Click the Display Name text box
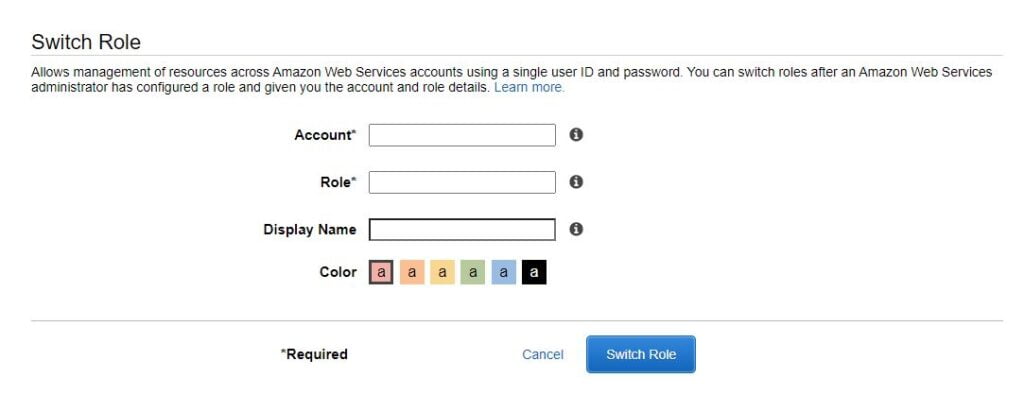Image resolution: width=1024 pixels, height=395 pixels. point(462,230)
